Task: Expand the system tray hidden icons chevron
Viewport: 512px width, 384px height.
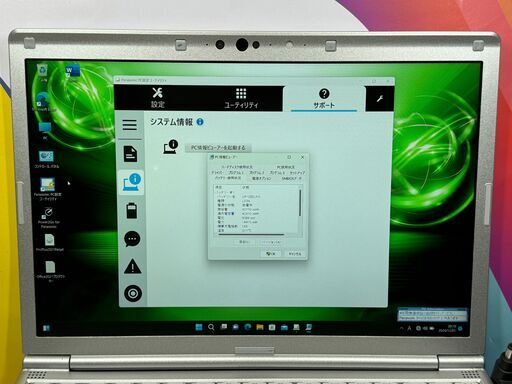Action: (x=401, y=328)
